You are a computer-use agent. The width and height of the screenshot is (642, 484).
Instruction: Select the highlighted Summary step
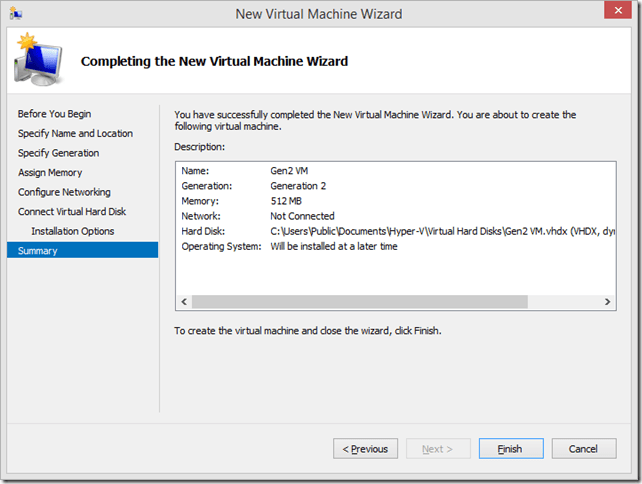(38, 251)
